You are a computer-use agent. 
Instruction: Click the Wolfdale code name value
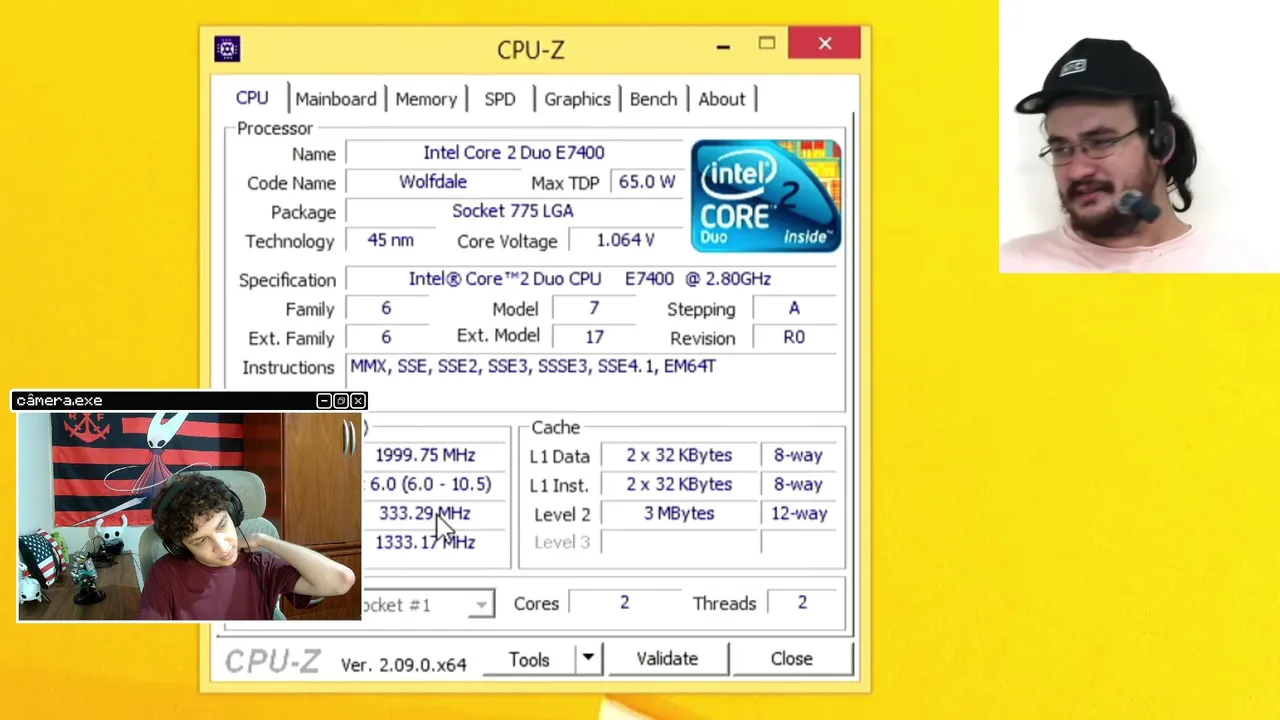point(433,182)
